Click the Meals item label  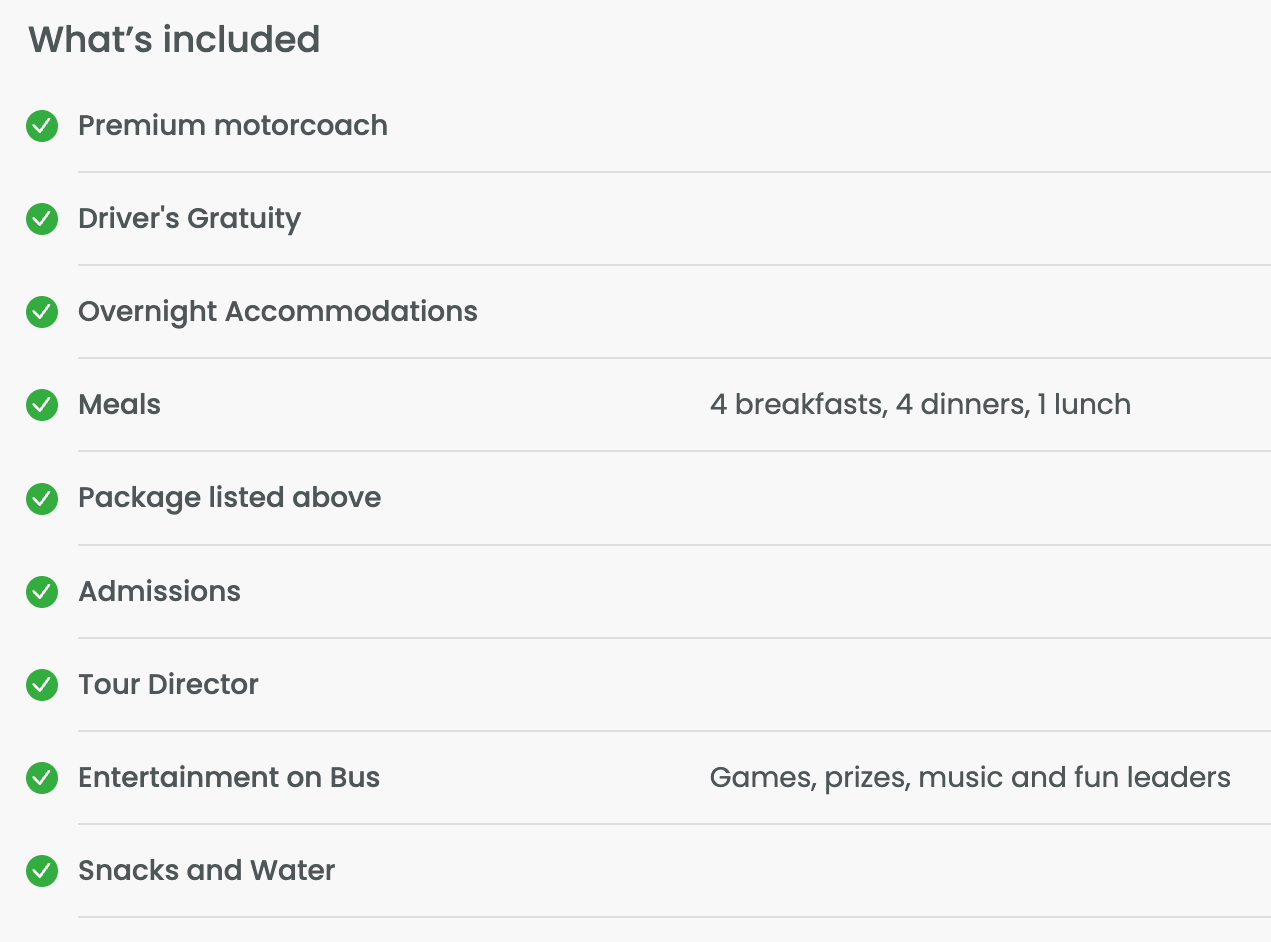[119, 405]
